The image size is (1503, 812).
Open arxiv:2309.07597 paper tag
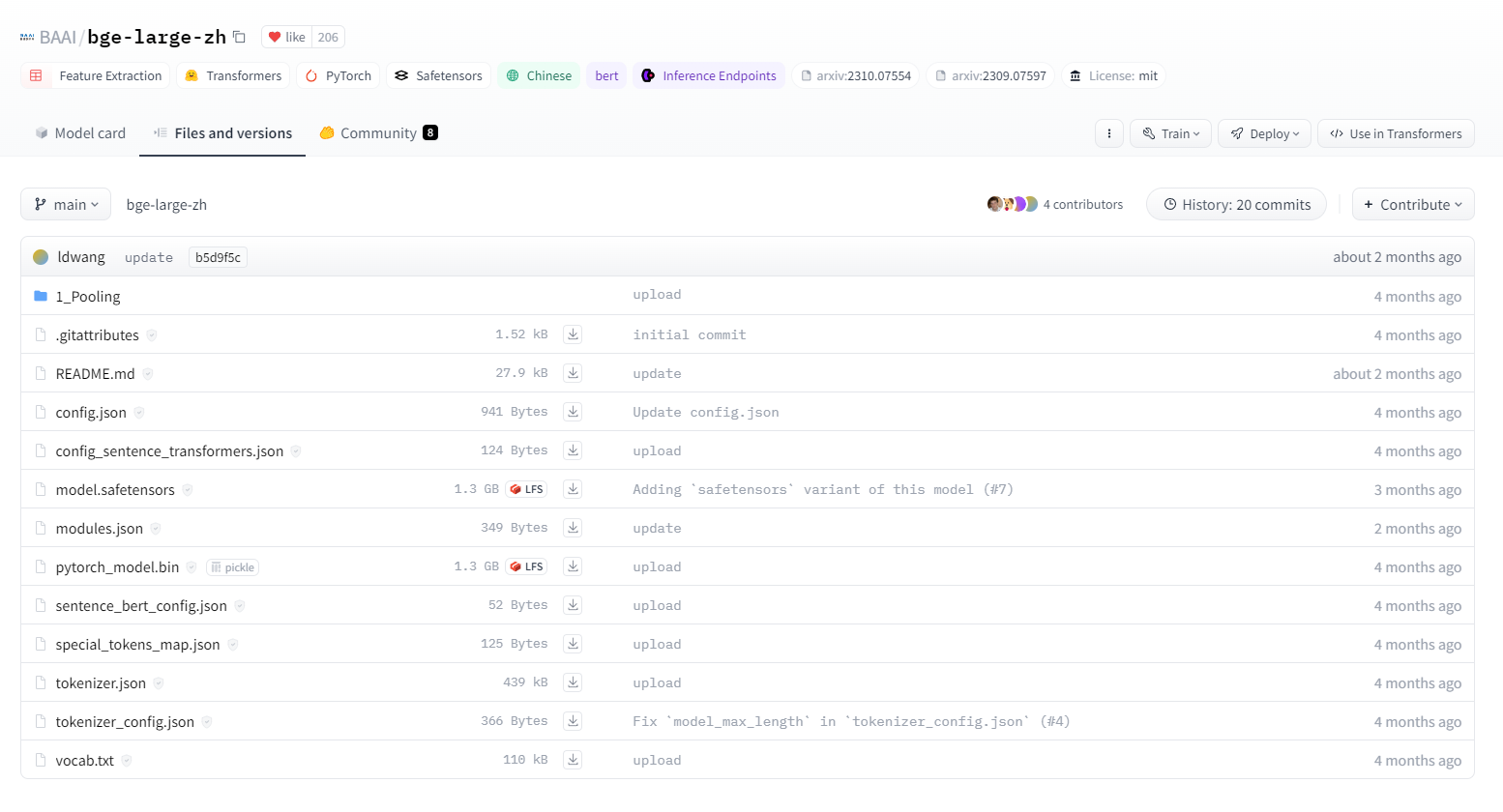point(990,75)
